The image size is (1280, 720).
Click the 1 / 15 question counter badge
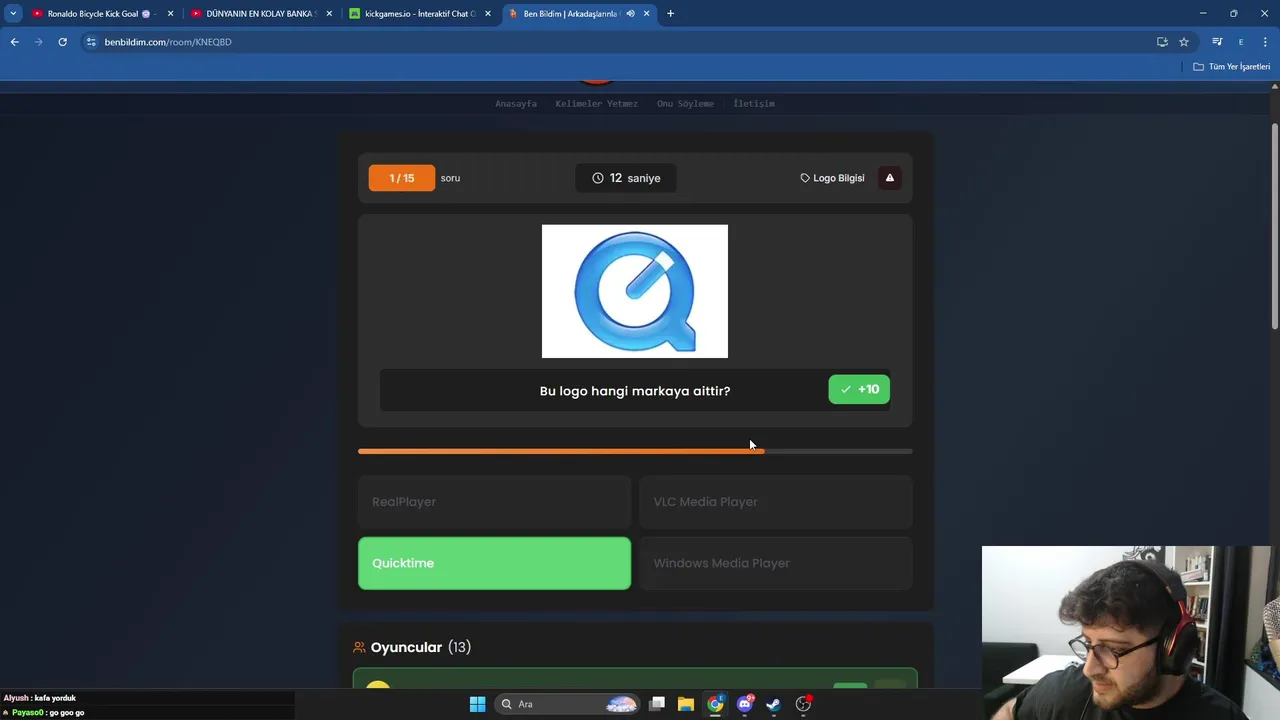(402, 178)
